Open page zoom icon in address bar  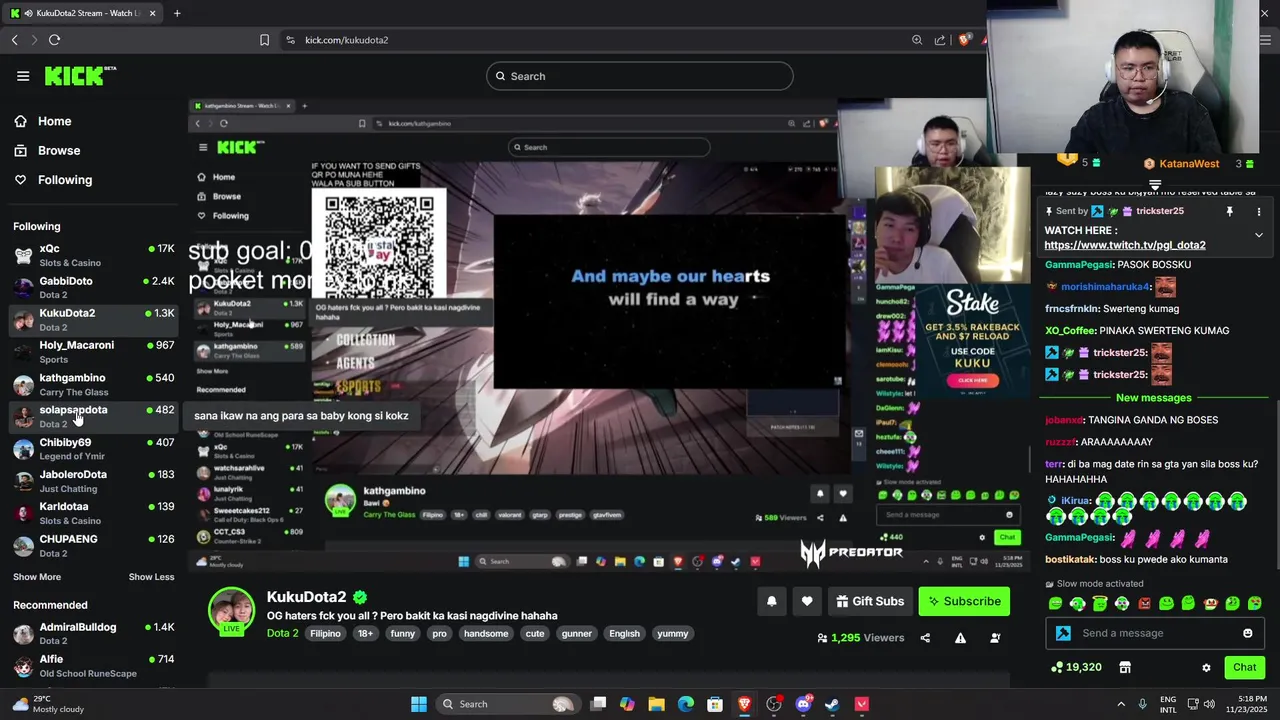[x=917, y=40]
